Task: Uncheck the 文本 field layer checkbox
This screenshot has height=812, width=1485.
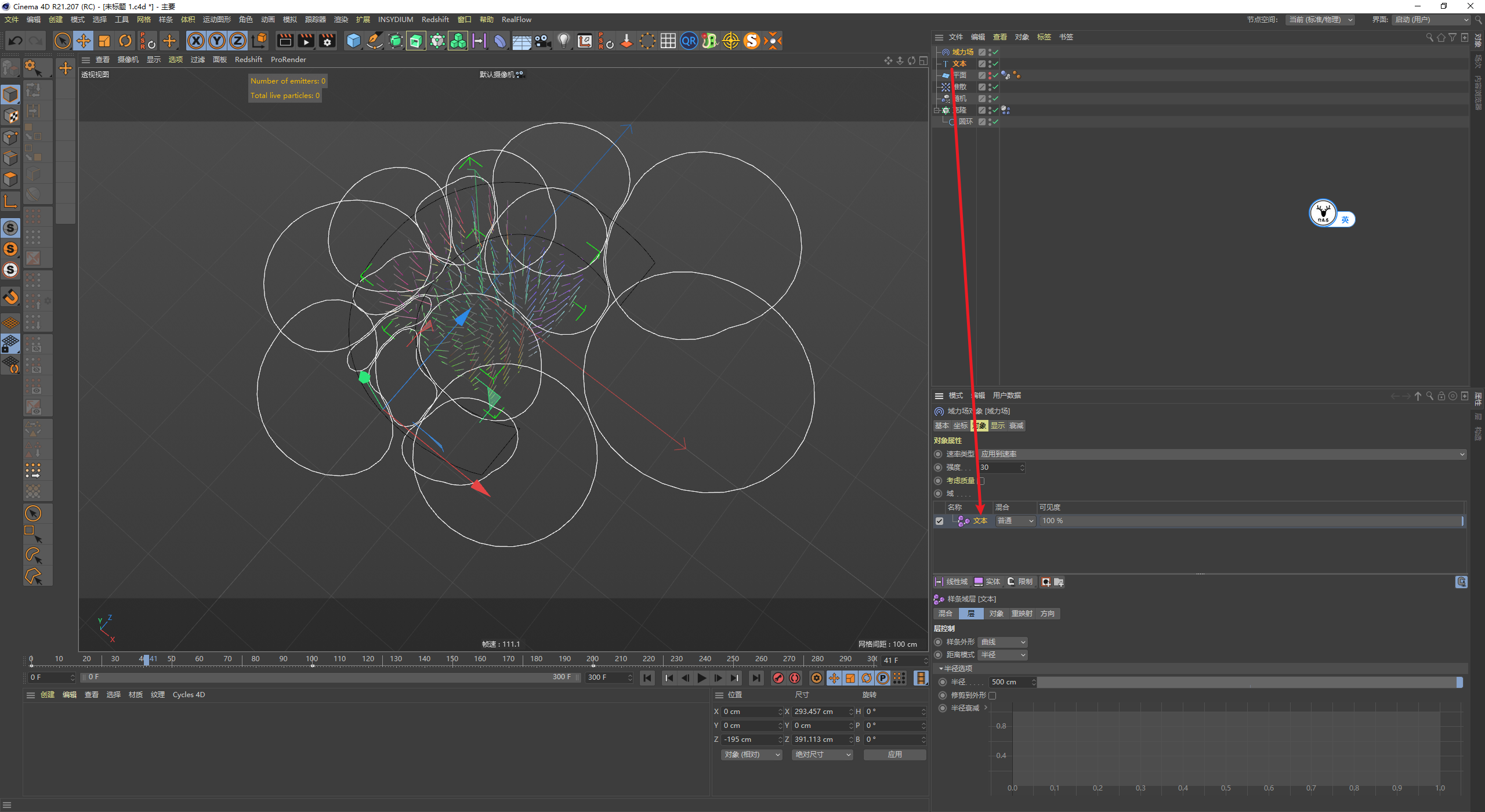Action: coord(939,521)
